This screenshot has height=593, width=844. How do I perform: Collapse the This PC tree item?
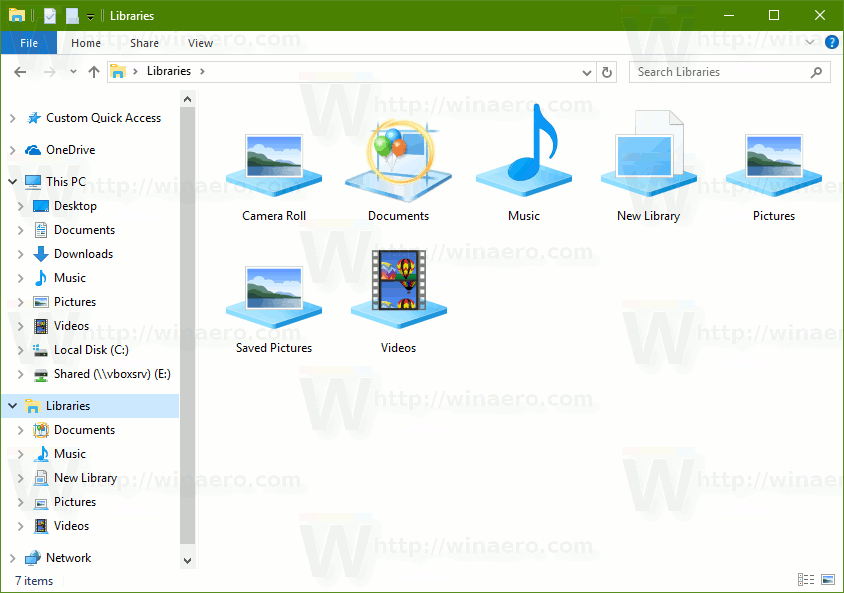click(x=12, y=181)
